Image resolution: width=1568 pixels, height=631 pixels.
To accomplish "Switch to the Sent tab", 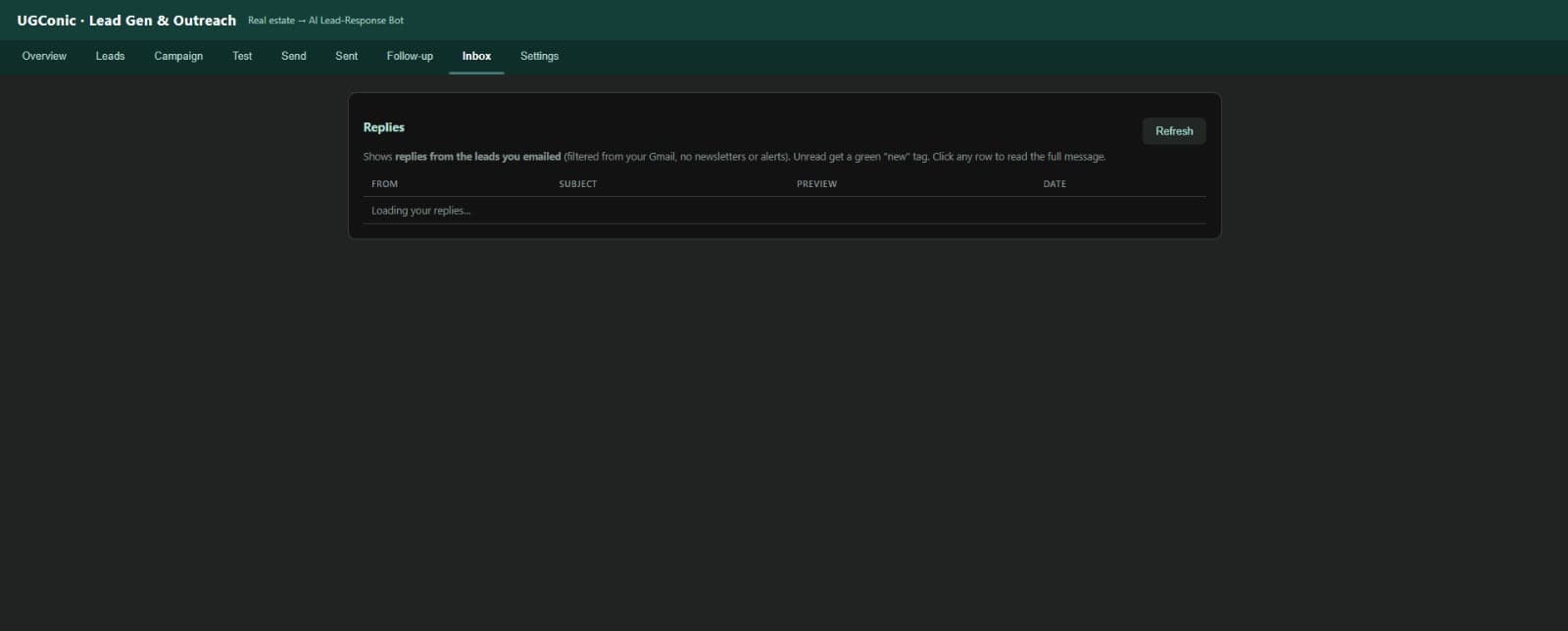I will click(x=347, y=56).
